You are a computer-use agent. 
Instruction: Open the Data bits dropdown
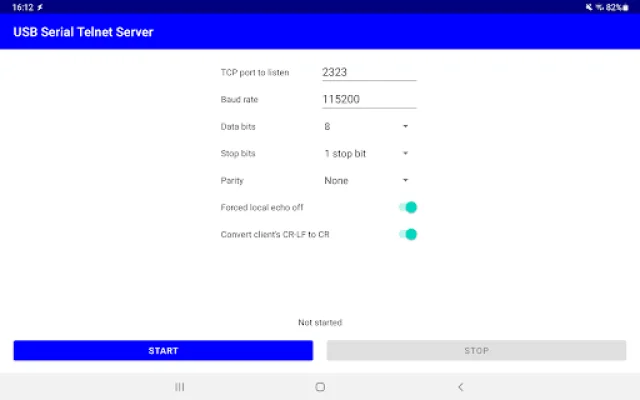pyautogui.click(x=366, y=127)
